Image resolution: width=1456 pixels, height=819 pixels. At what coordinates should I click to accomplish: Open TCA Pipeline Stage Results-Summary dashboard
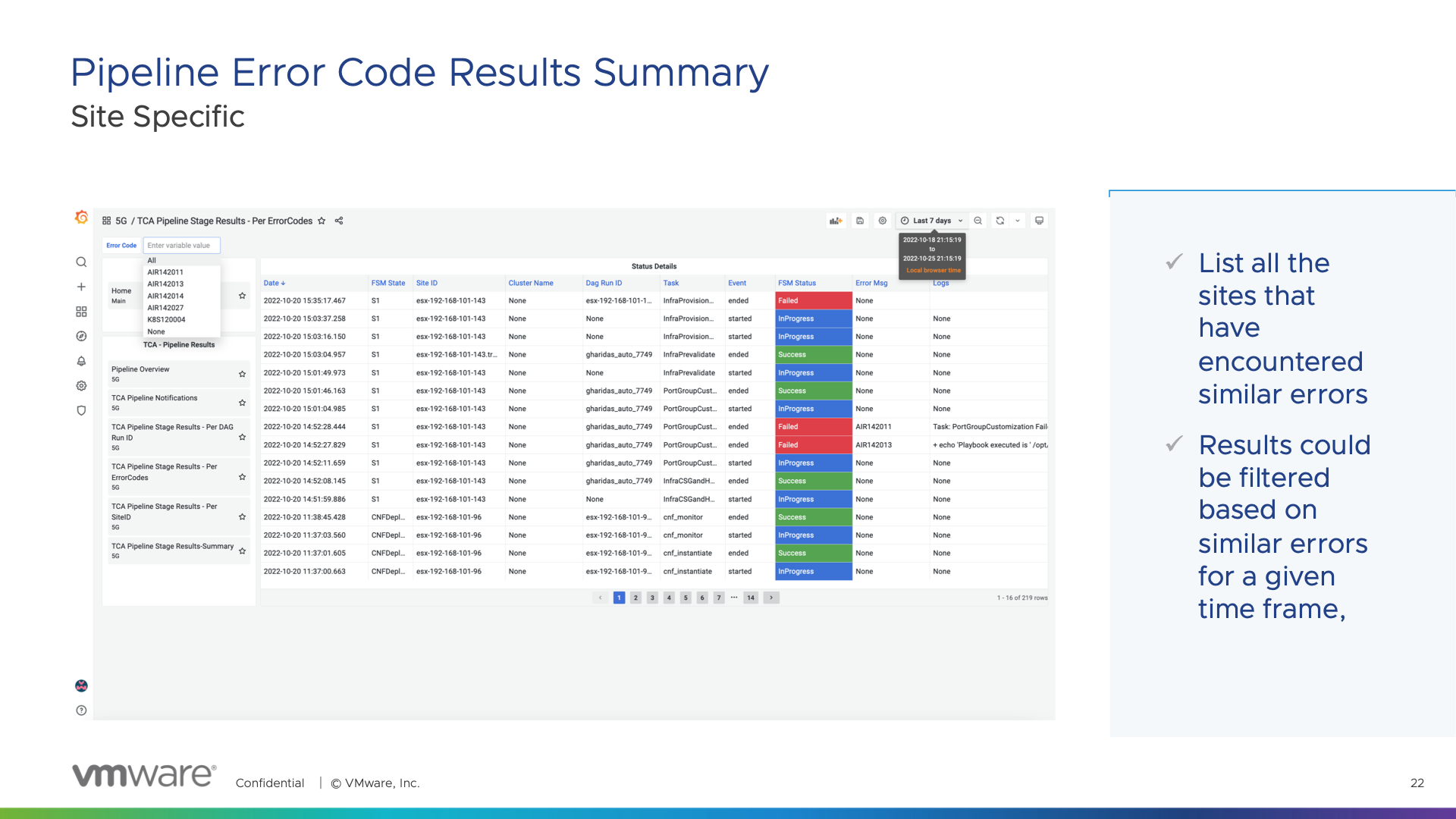(x=172, y=546)
